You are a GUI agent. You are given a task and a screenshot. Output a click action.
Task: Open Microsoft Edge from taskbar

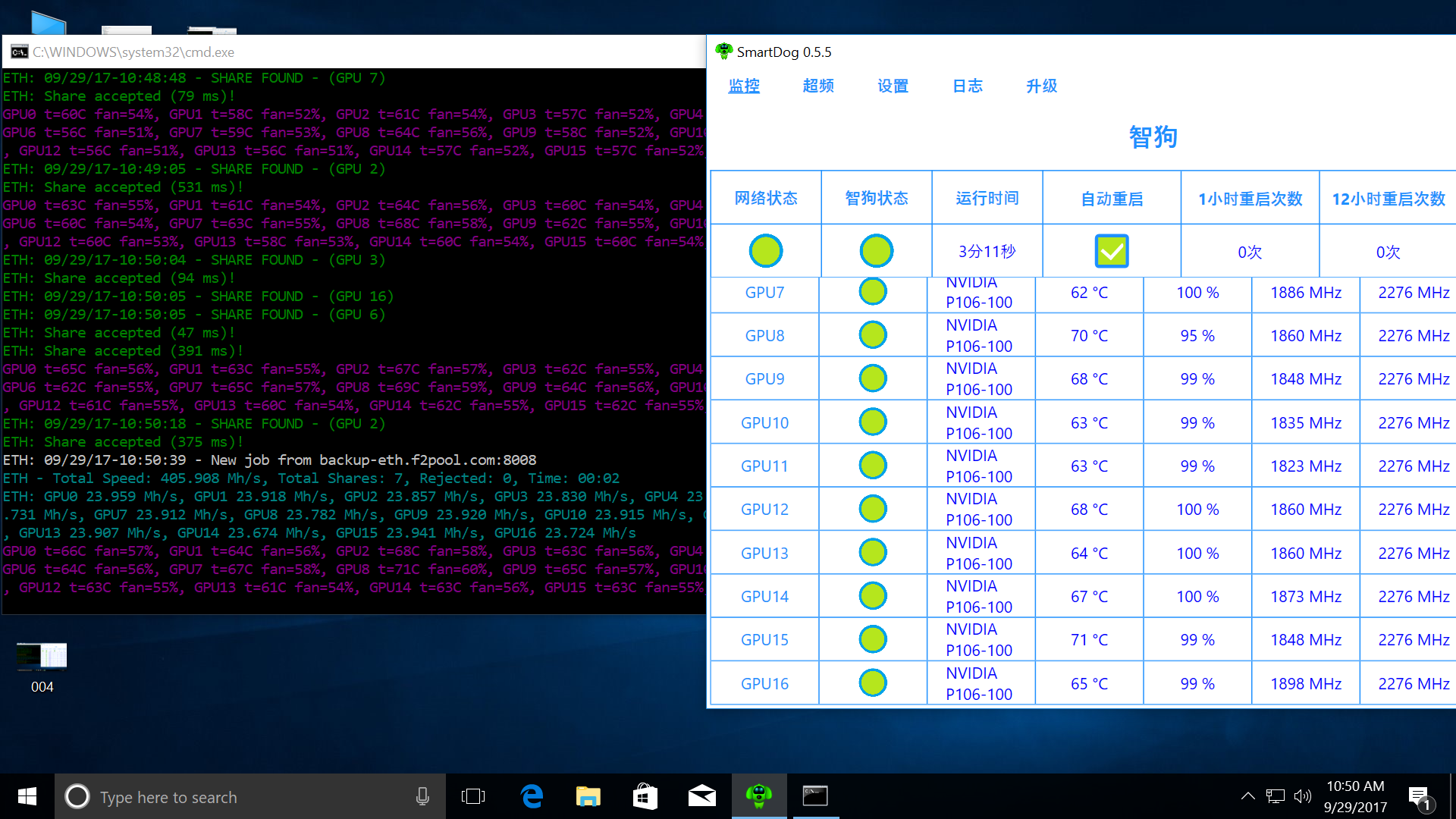tap(532, 796)
